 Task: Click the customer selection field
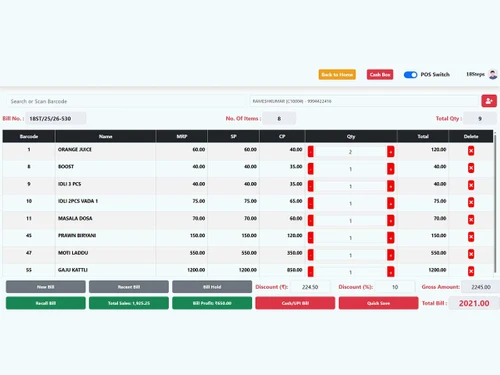364,101
